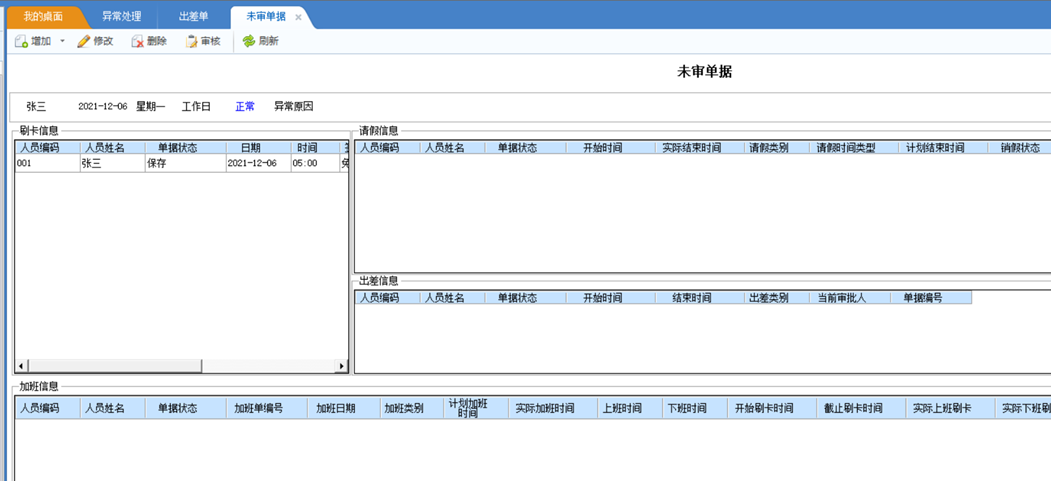Click 人员姓名 column header in 刷卡信息
The height and width of the screenshot is (481, 1051).
[112, 147]
